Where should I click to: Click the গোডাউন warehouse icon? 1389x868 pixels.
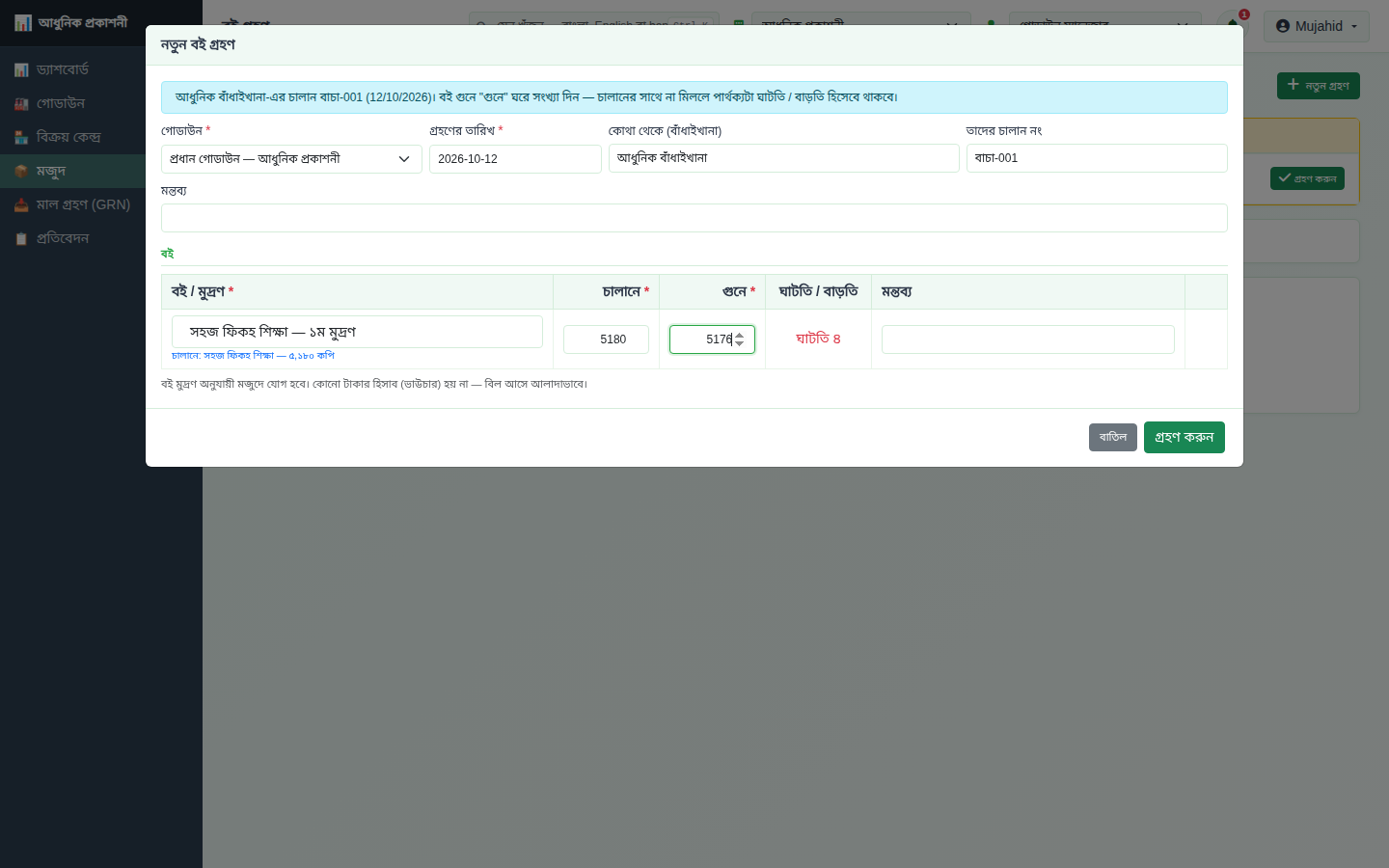click(21, 103)
